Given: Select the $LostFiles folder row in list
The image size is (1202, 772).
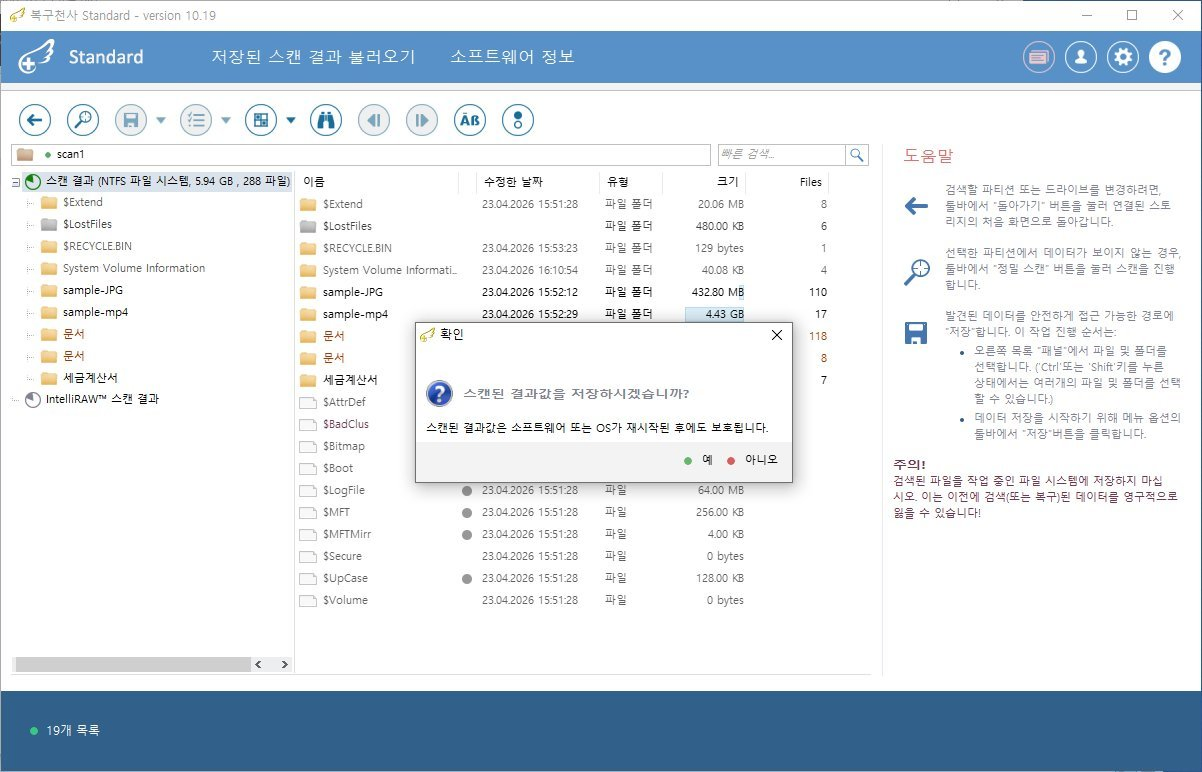Looking at the screenshot, I should pyautogui.click(x=565, y=226).
